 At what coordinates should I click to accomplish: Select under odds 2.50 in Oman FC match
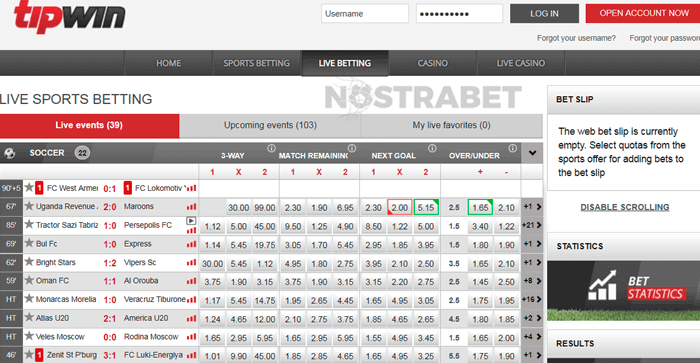pos(507,282)
